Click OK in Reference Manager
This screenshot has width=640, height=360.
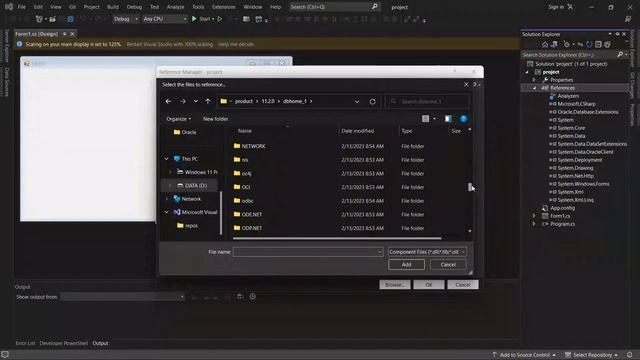click(x=429, y=284)
